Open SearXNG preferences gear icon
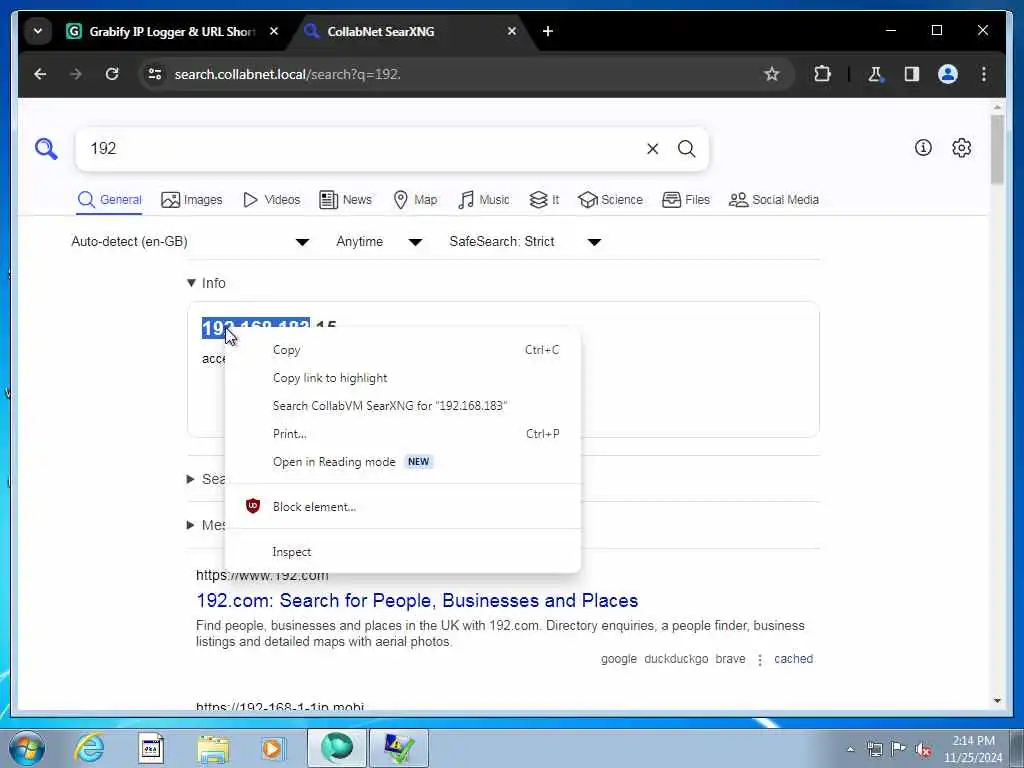Screen dimensions: 1024x768 pos(961,148)
